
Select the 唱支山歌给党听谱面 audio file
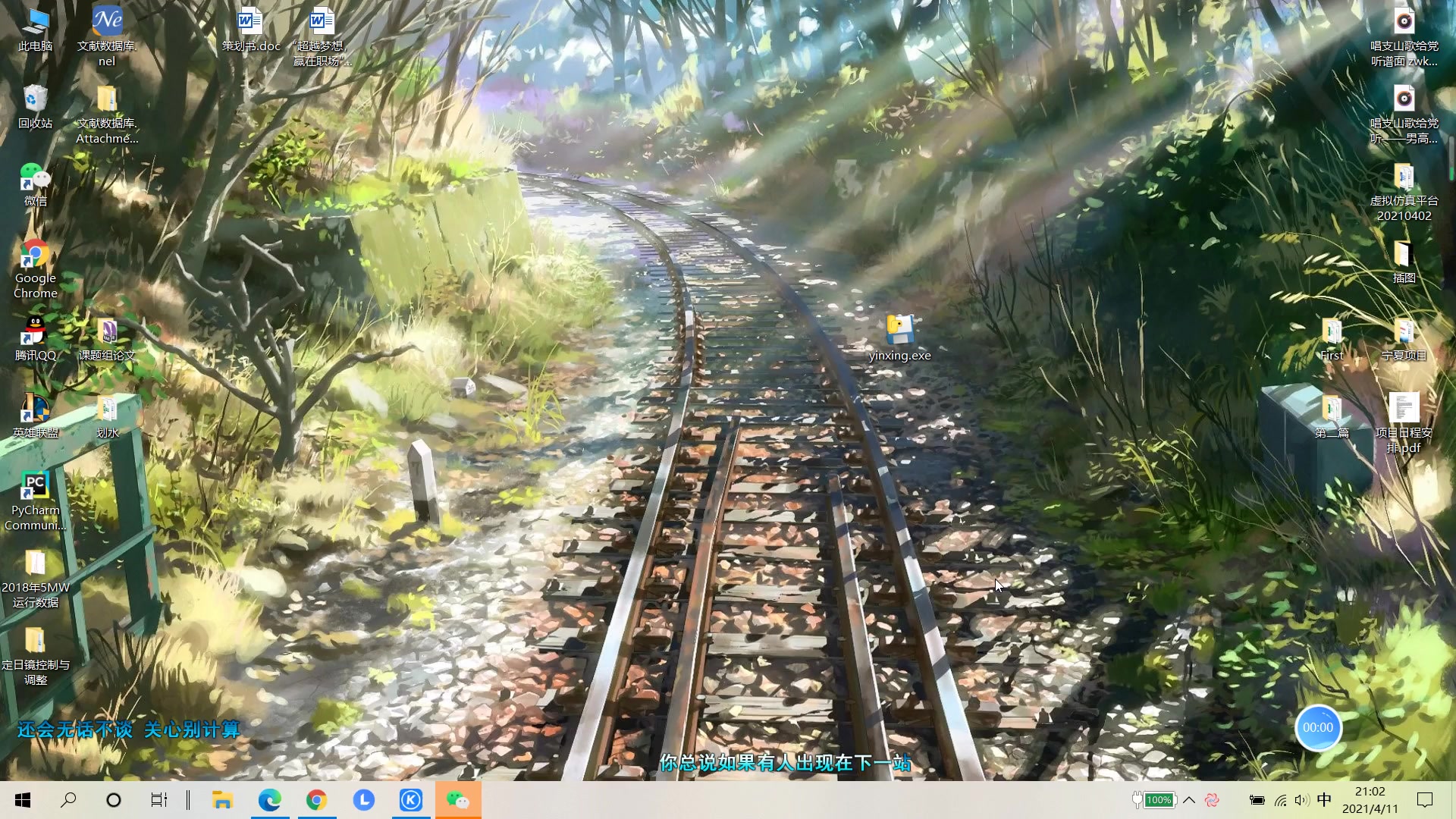pos(1404,37)
